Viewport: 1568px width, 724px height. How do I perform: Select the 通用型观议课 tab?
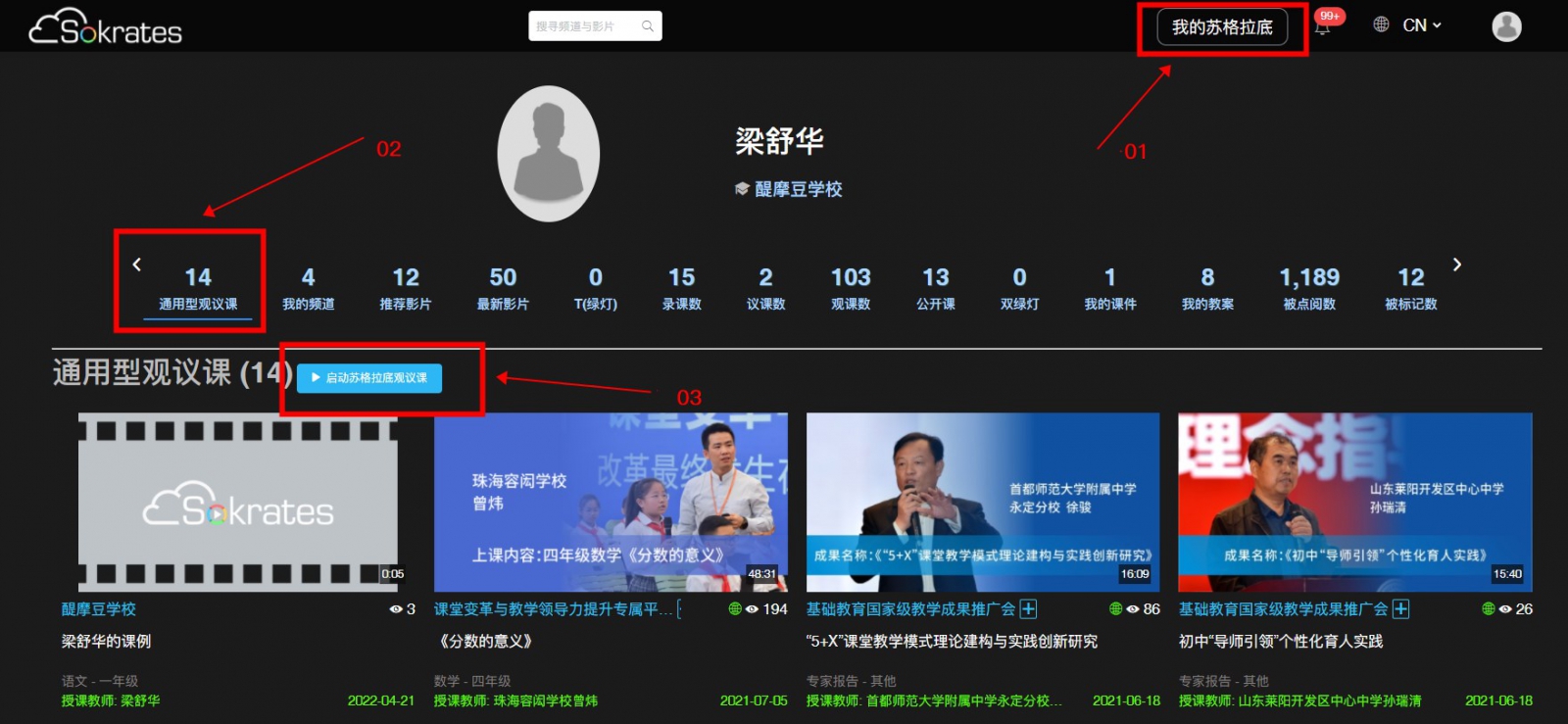[198, 289]
